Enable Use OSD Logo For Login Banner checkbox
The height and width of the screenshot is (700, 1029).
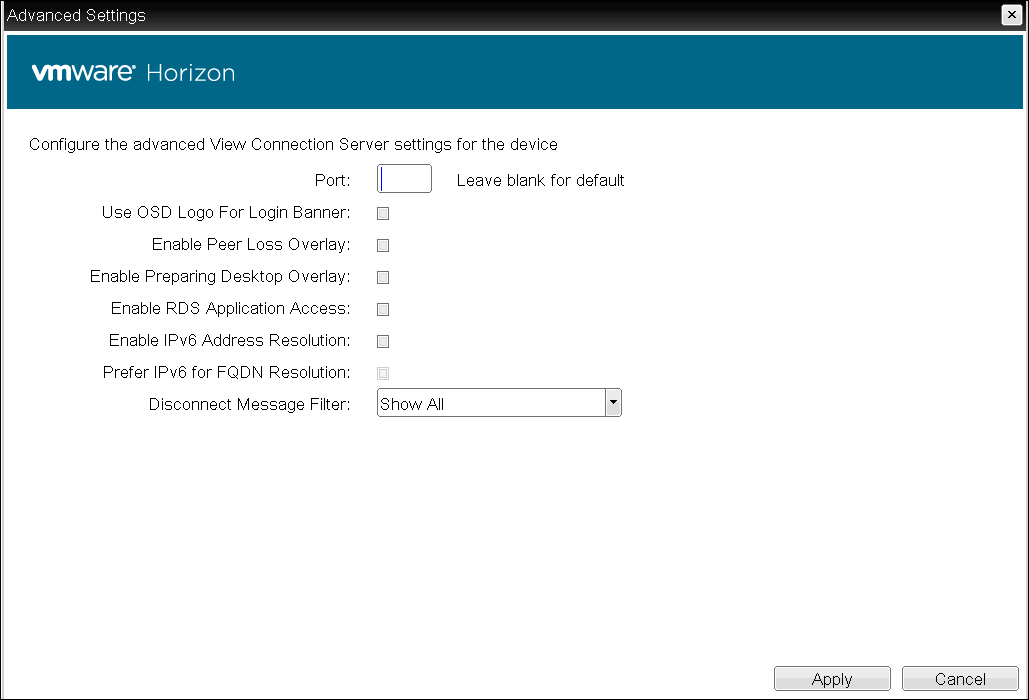click(383, 213)
